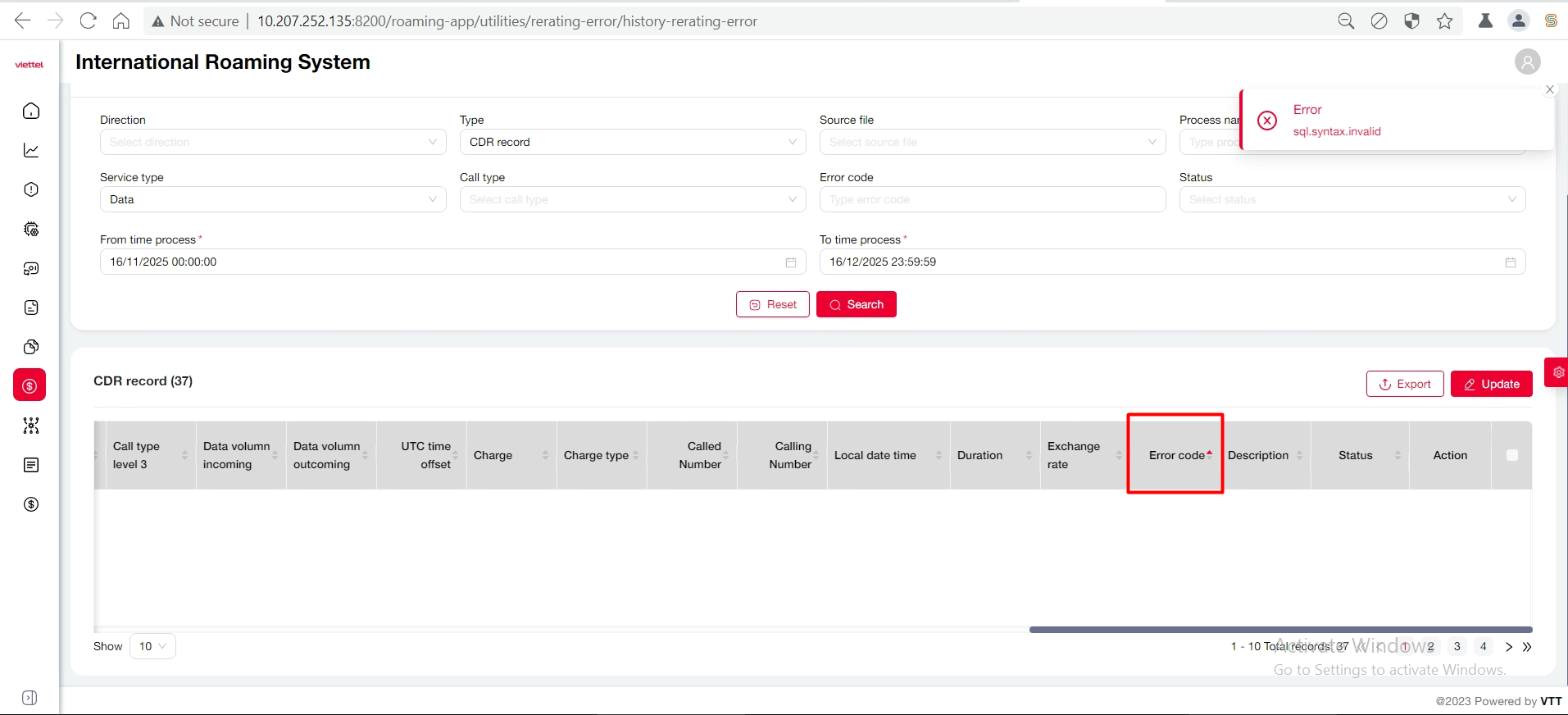Collapse sidebar using bottom-left panel icon
This screenshot has height=715, width=1568.
pos(30,698)
